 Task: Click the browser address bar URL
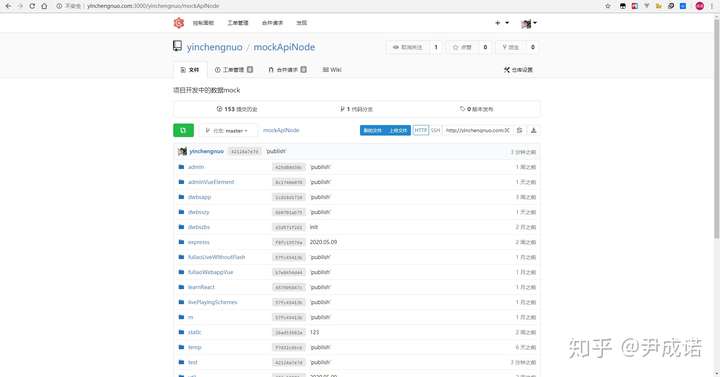coord(153,6)
